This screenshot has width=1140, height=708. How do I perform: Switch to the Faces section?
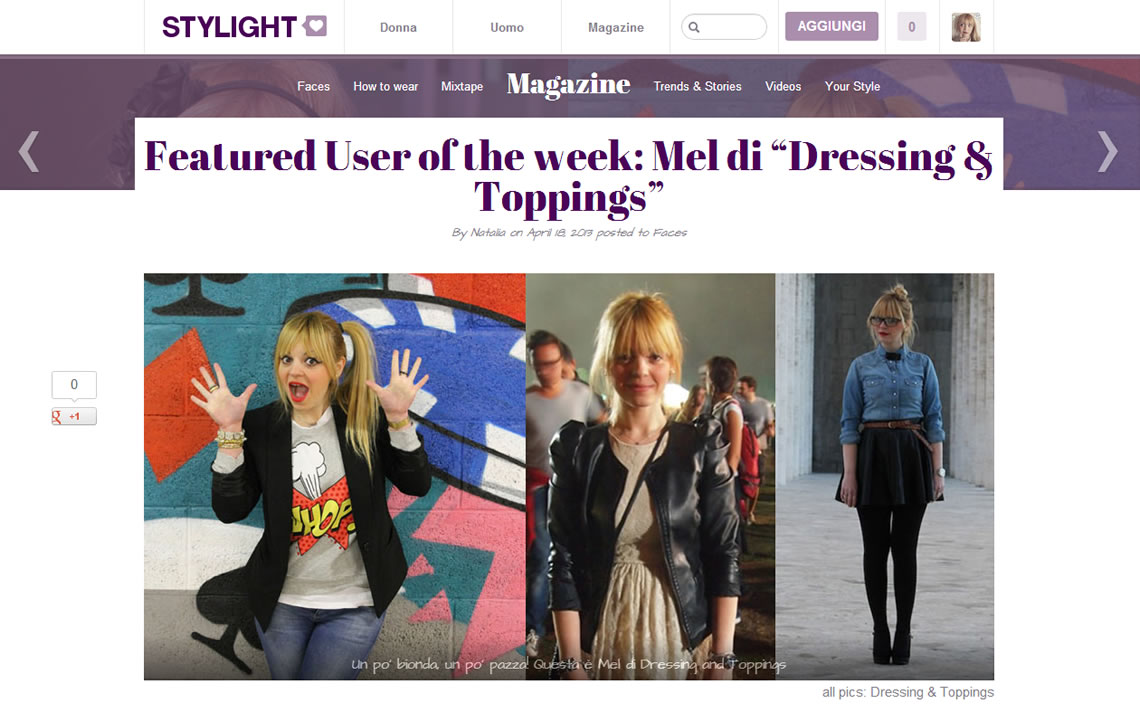coord(313,87)
